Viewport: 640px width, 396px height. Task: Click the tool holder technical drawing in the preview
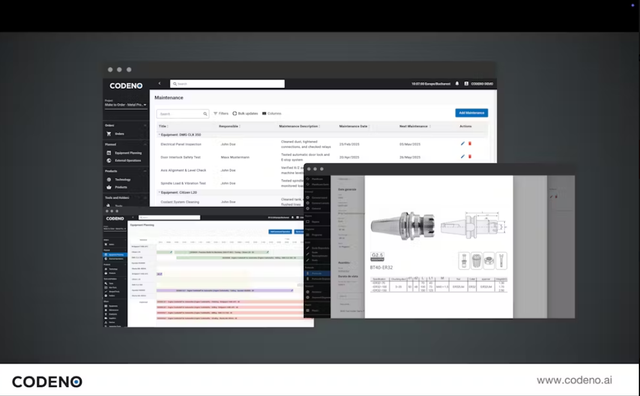click(473, 226)
